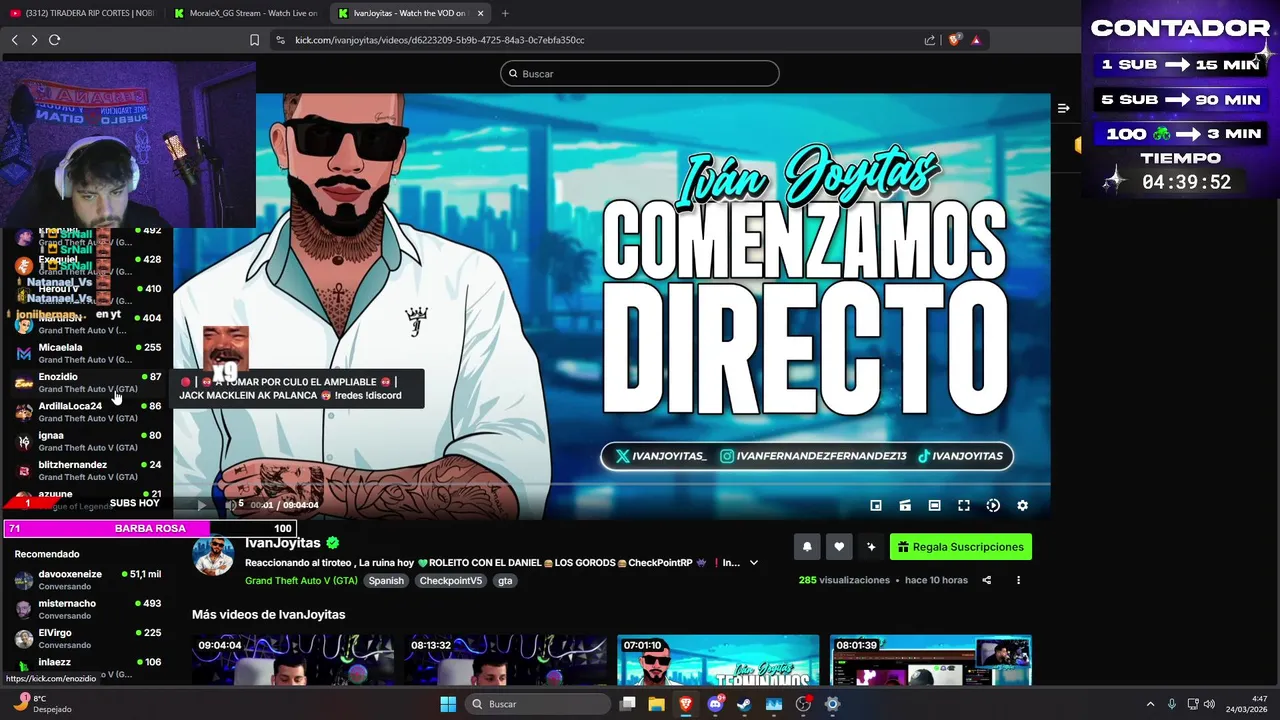The image size is (1280, 720).
Task: Open player settings gear icon
Action: (1022, 505)
